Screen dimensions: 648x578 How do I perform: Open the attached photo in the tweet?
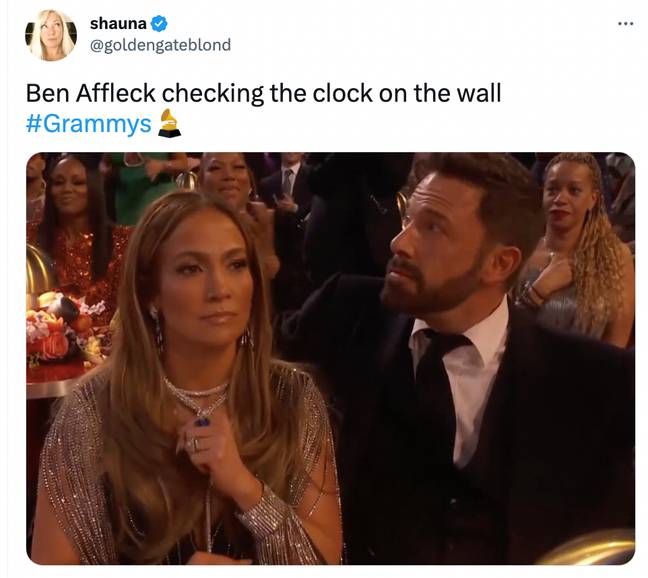click(331, 358)
